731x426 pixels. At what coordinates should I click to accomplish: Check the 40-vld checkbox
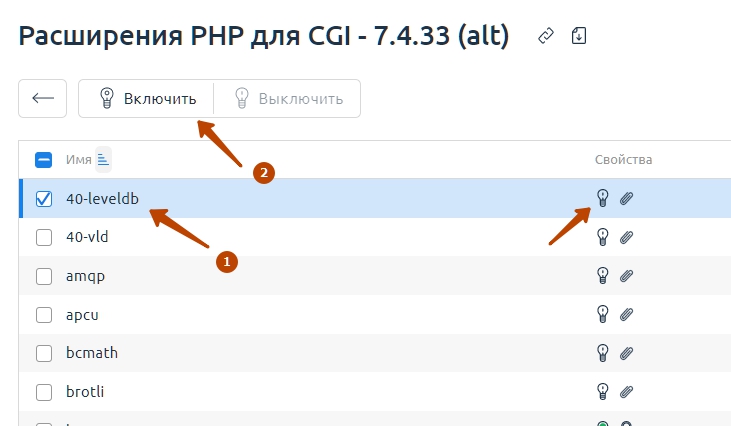(x=44, y=237)
